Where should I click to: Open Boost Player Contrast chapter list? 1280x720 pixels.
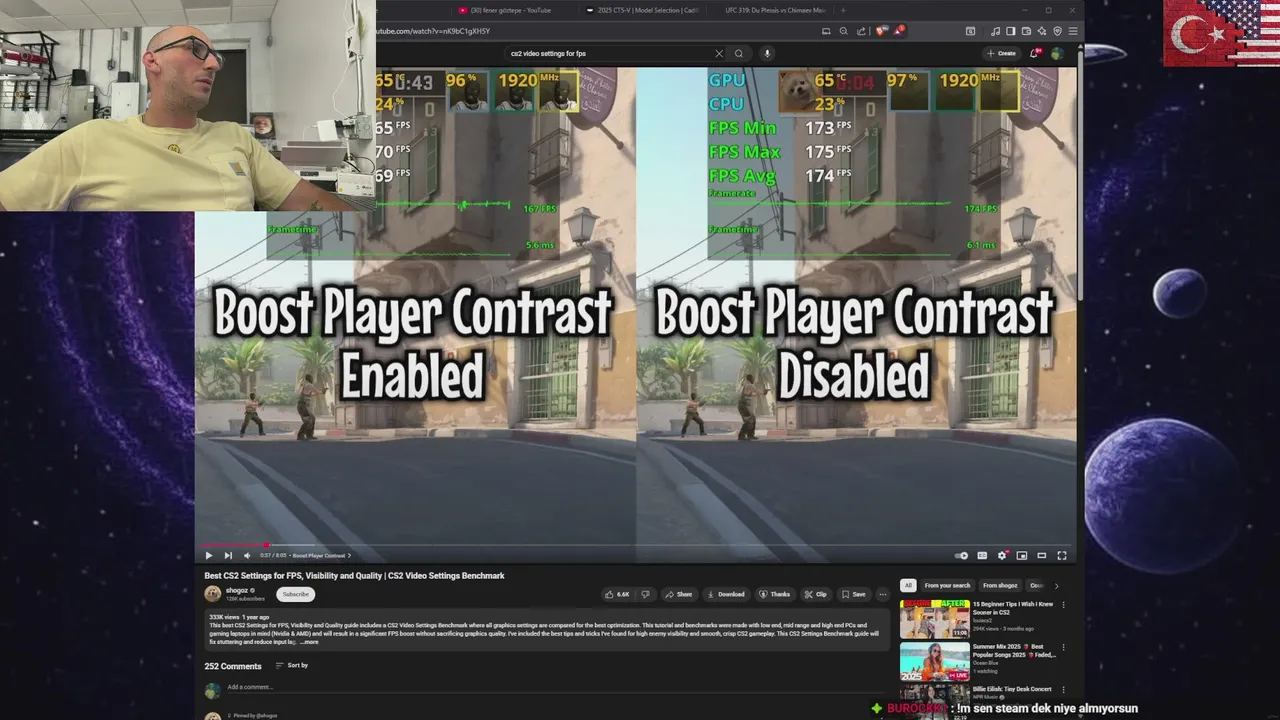tap(321, 556)
